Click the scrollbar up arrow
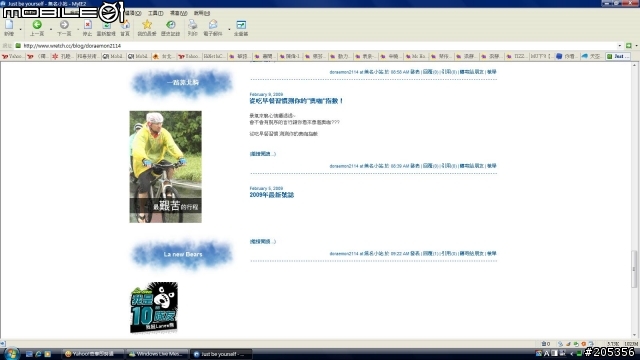The height and width of the screenshot is (360, 640). (634, 65)
